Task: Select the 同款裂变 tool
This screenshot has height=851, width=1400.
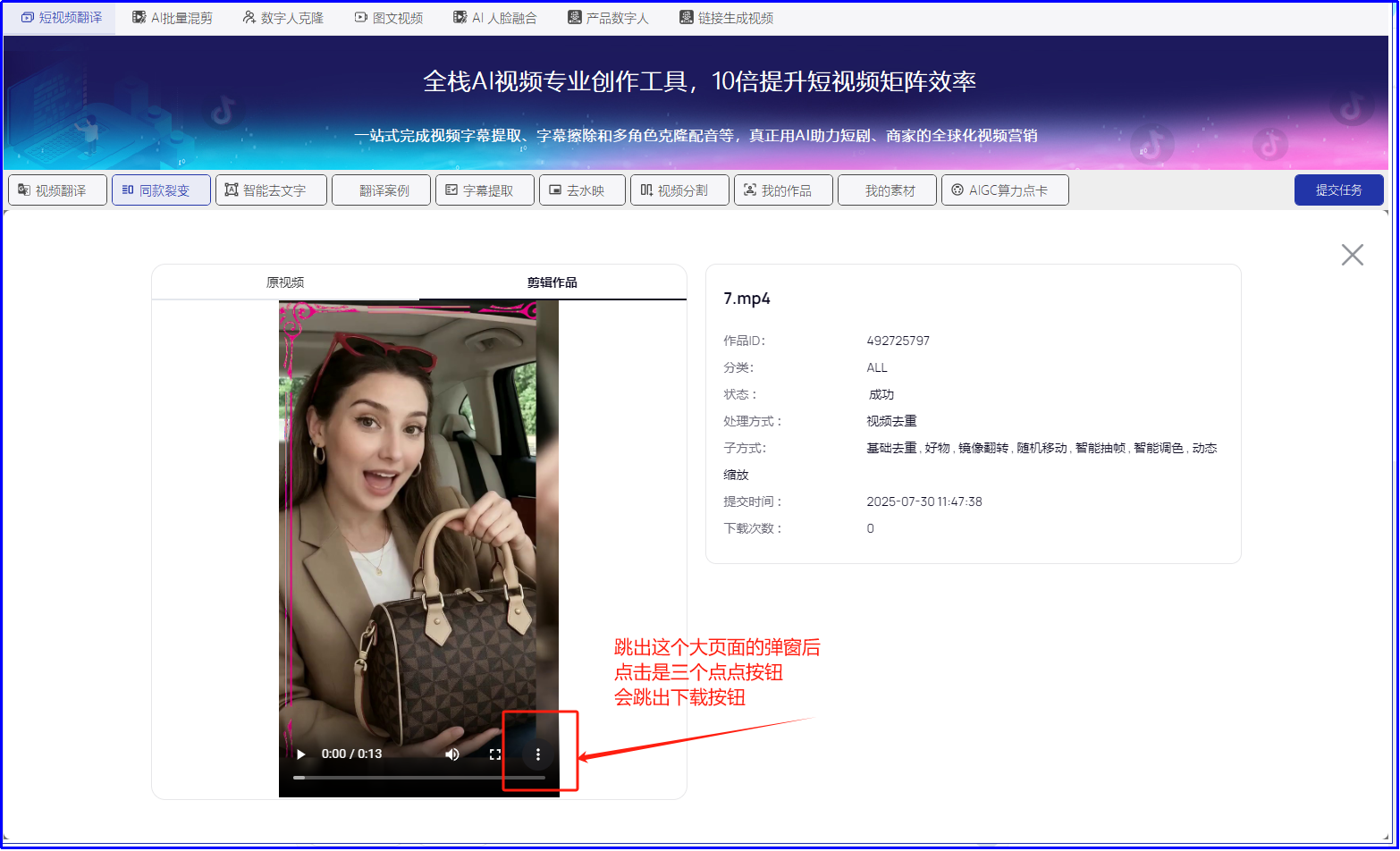Action: tap(162, 190)
